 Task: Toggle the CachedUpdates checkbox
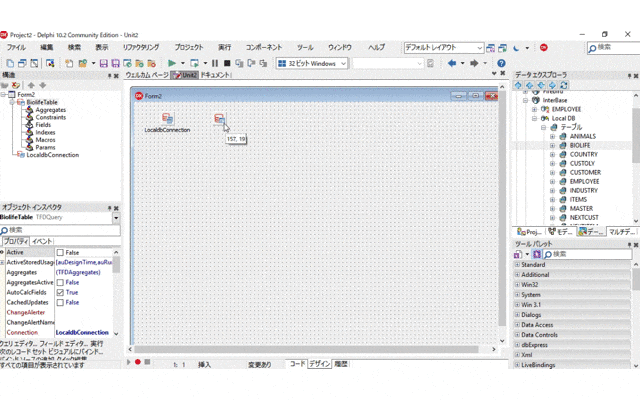click(x=60, y=302)
